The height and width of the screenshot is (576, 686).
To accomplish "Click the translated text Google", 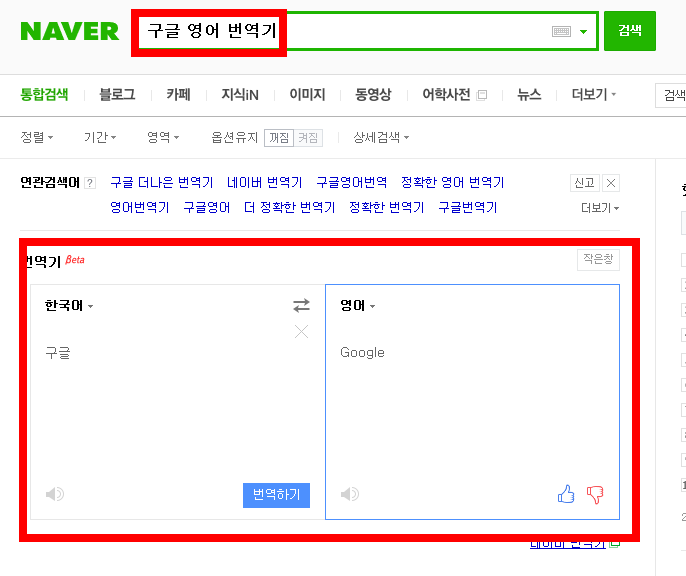I will (362, 353).
